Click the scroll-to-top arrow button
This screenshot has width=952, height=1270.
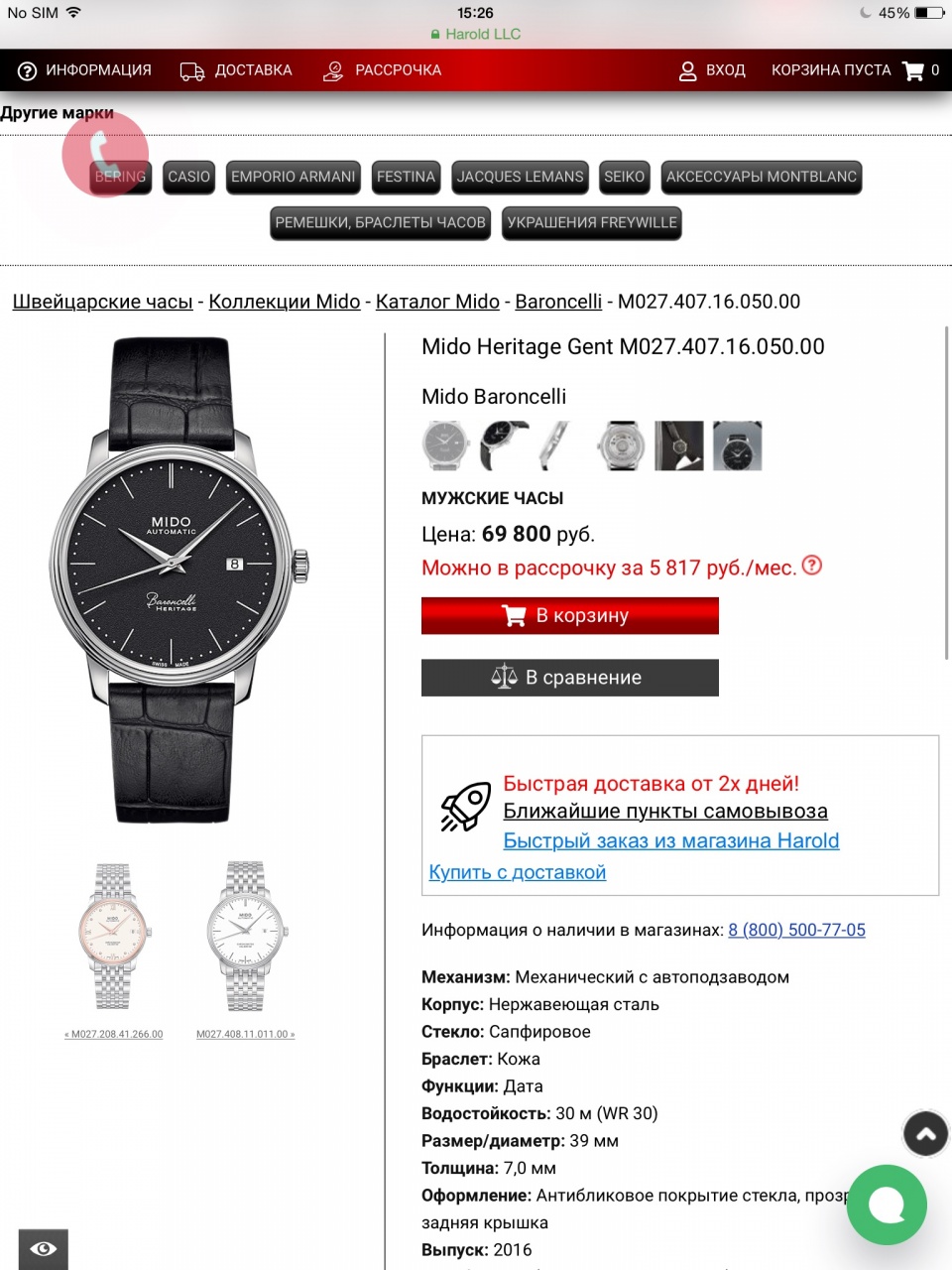point(926,1134)
